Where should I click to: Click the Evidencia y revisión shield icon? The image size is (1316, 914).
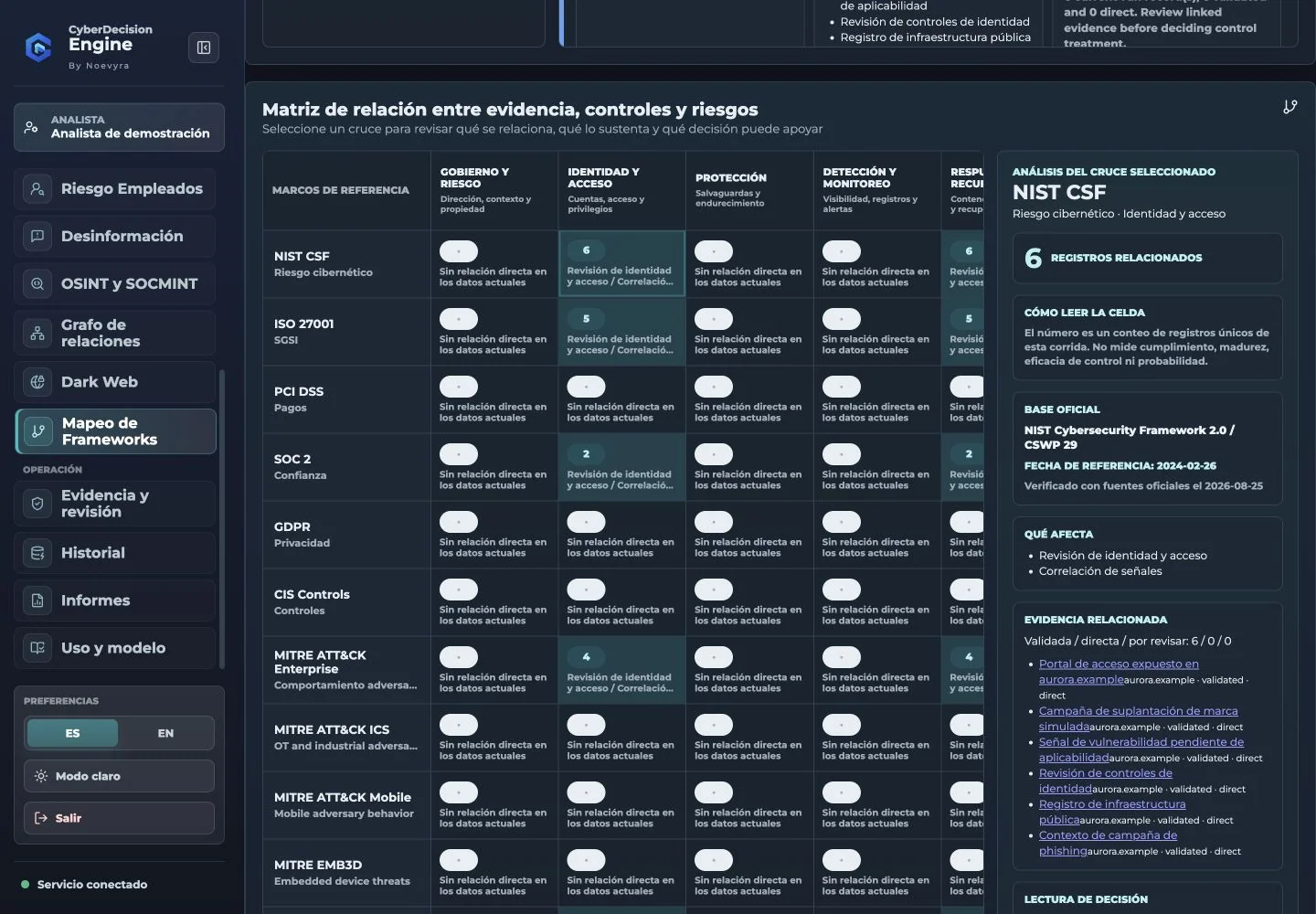tap(37, 504)
